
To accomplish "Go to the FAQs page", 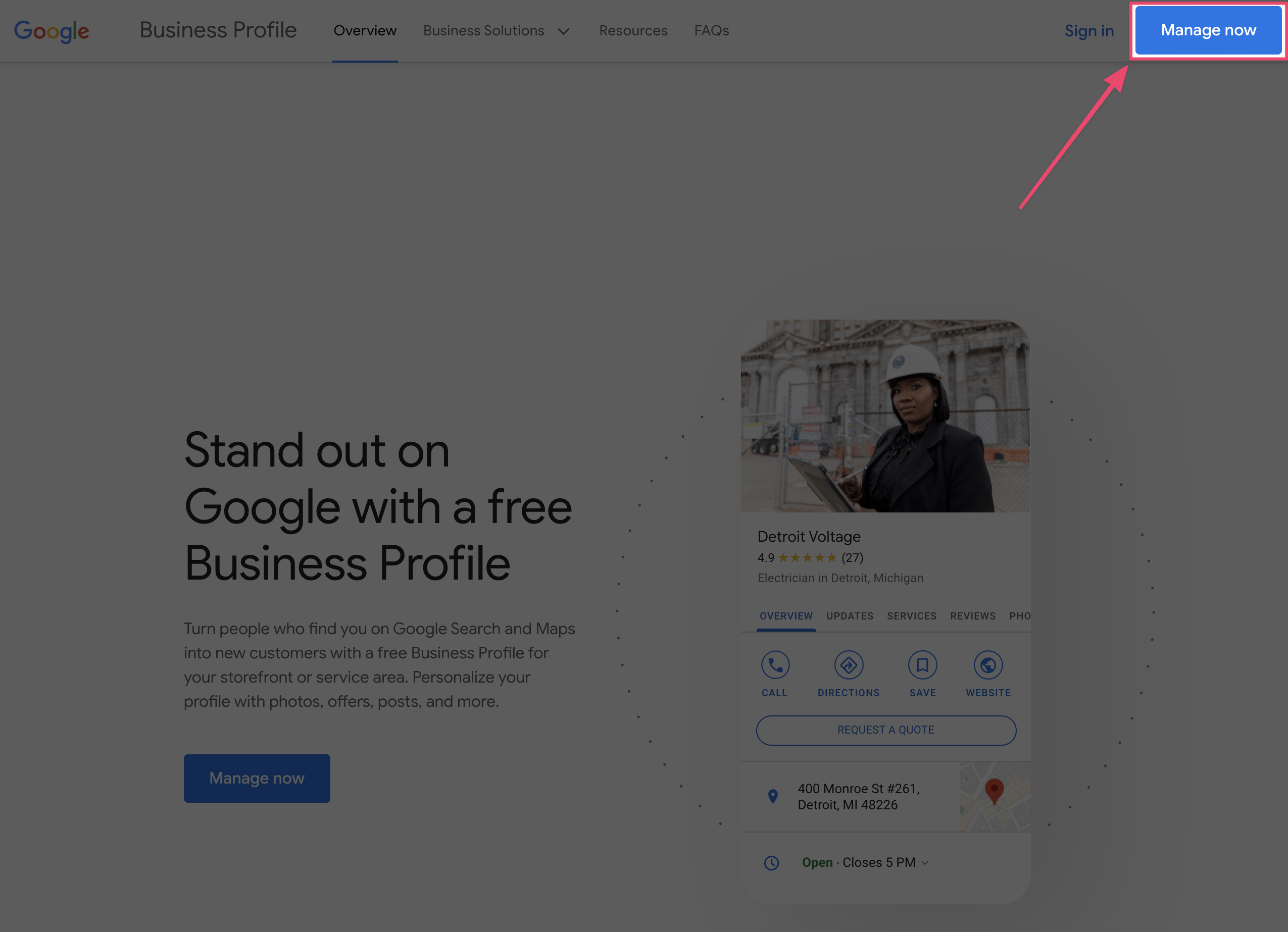I will pyautogui.click(x=712, y=31).
